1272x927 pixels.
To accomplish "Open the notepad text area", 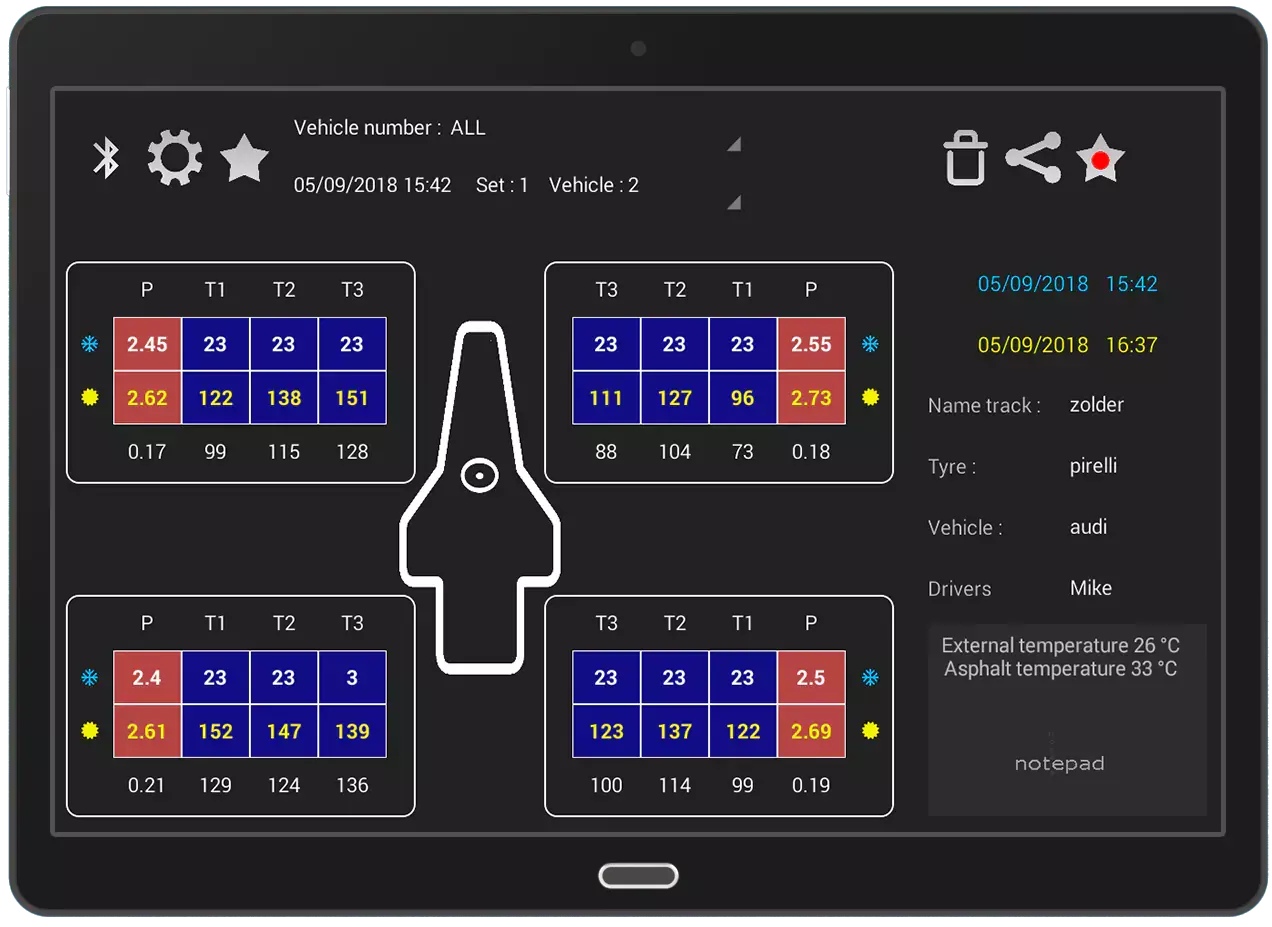I will [1067, 720].
